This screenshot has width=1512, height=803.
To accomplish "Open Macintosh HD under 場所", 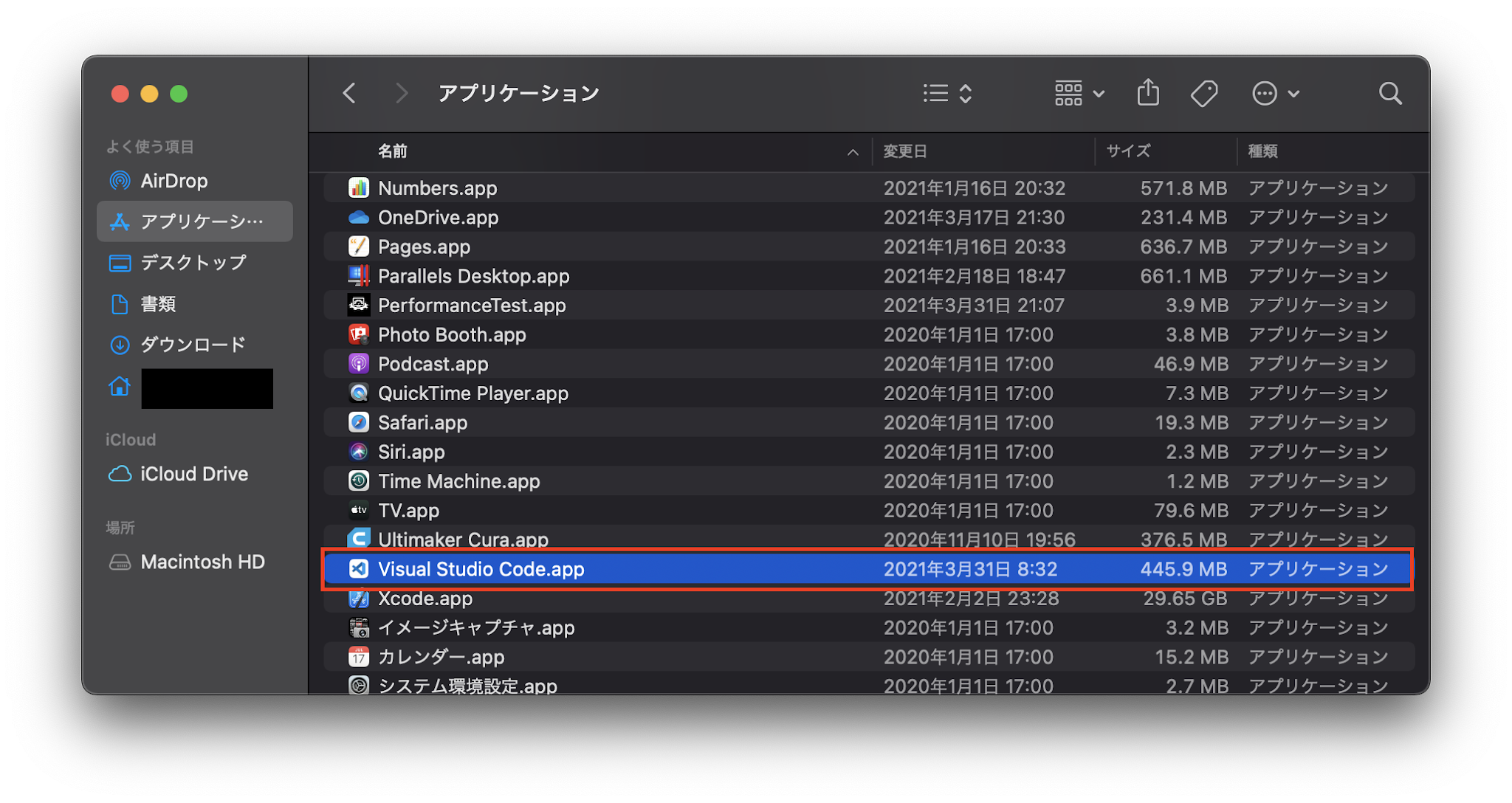I will 202,562.
